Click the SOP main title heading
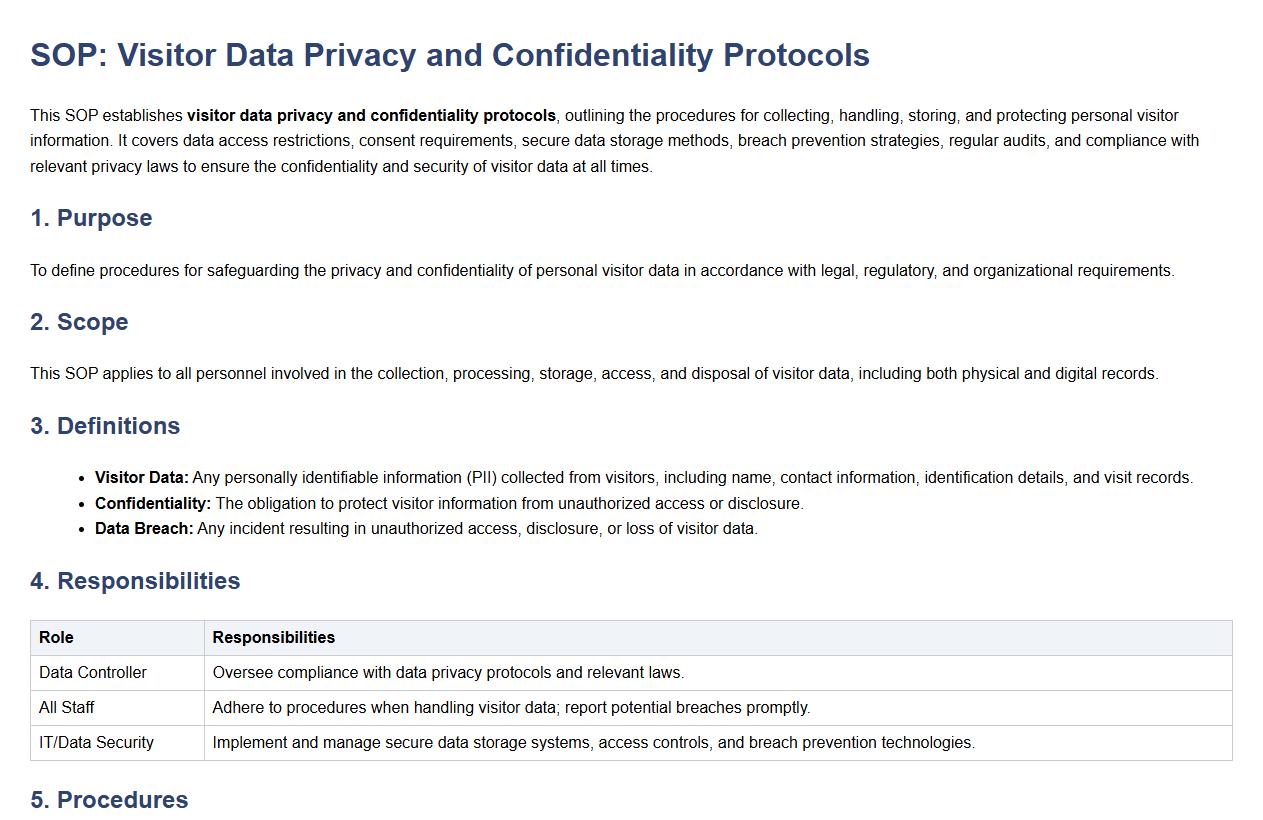This screenshot has height=820, width=1263. click(x=450, y=55)
